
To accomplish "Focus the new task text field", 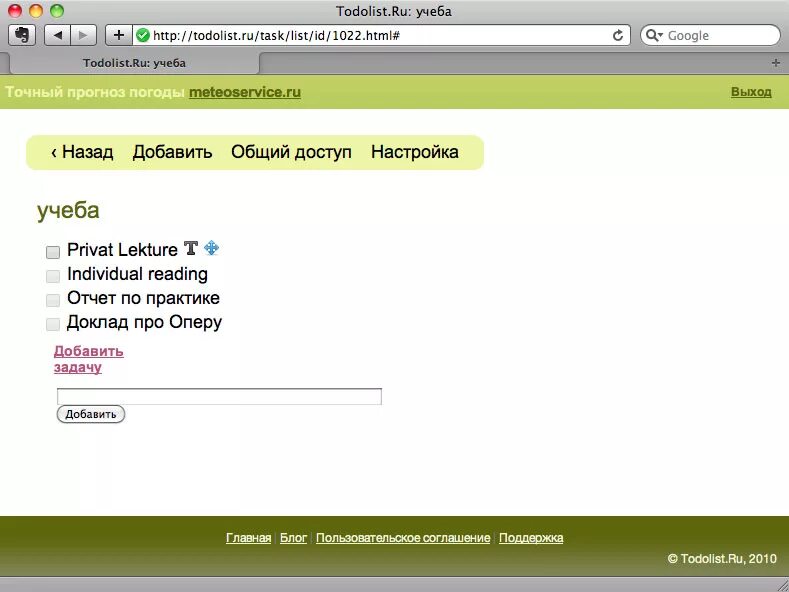I will click(x=219, y=396).
